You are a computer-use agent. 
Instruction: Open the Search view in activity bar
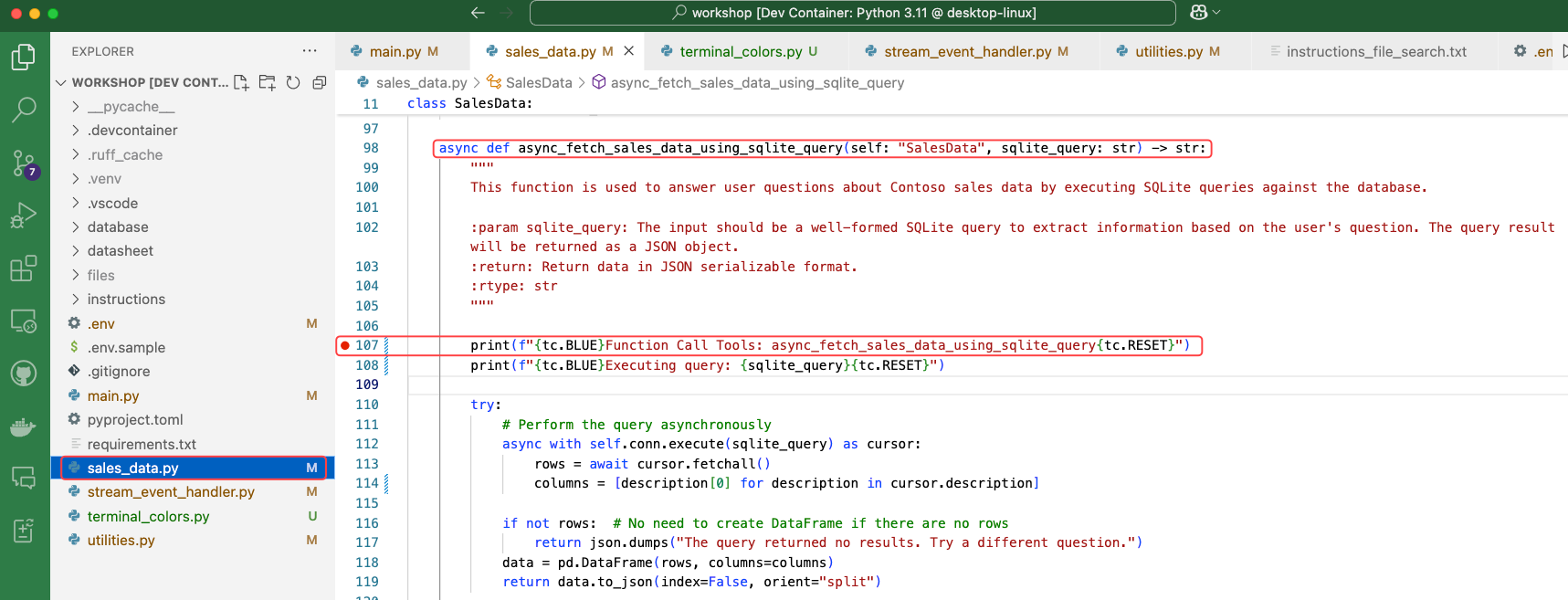click(24, 110)
